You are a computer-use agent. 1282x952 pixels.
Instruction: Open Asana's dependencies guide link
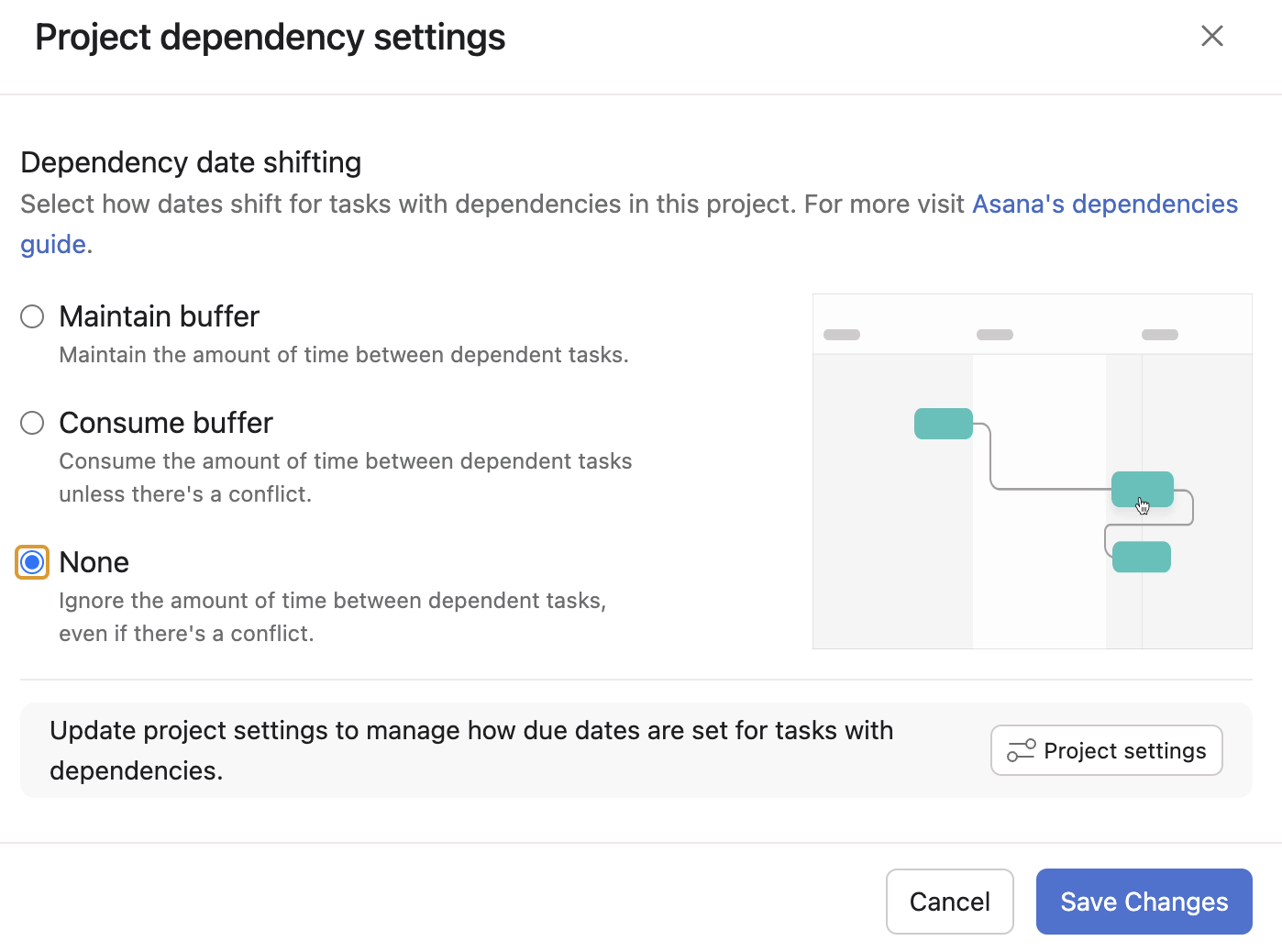point(1104,204)
